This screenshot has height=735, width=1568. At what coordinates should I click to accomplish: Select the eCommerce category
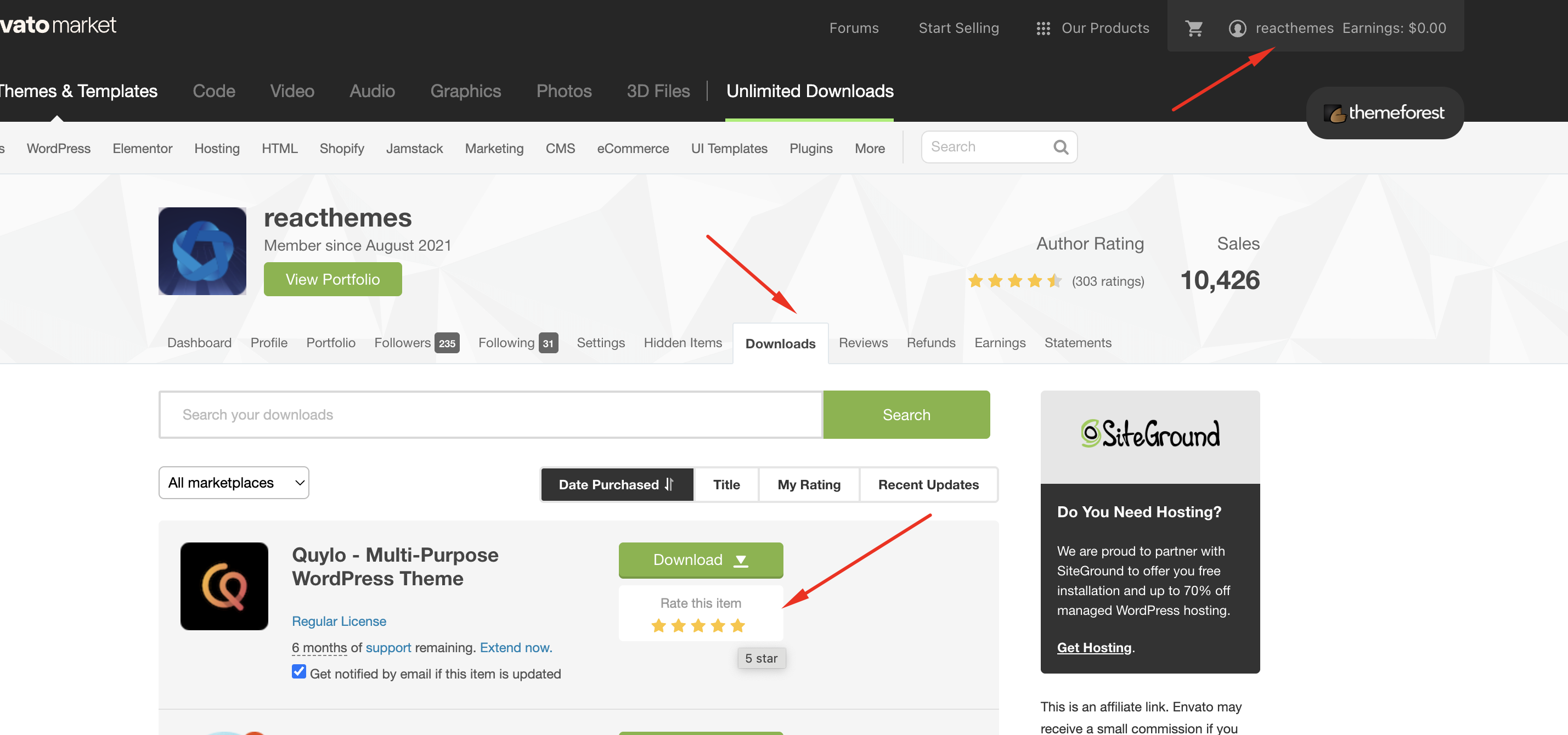633,149
